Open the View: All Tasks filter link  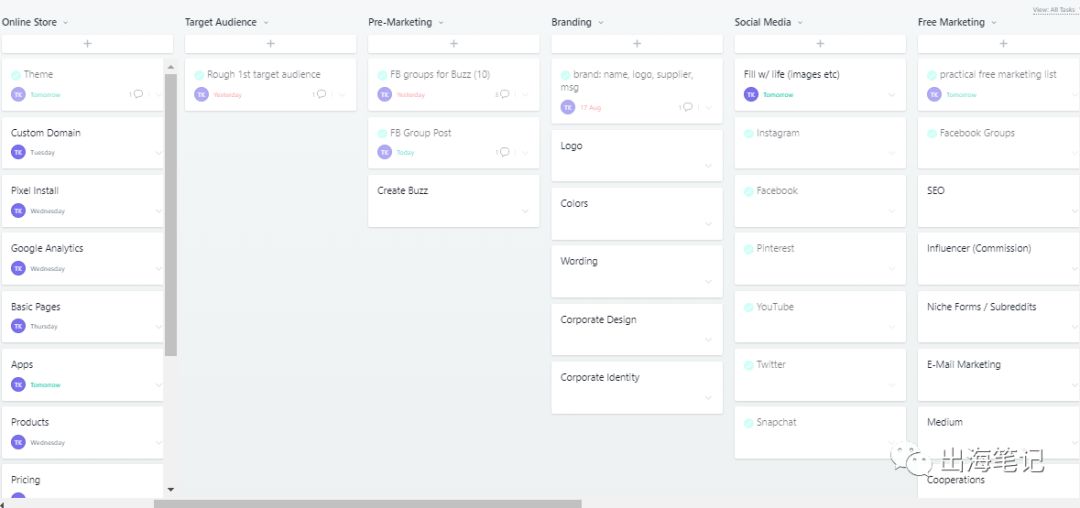pyautogui.click(x=1054, y=10)
